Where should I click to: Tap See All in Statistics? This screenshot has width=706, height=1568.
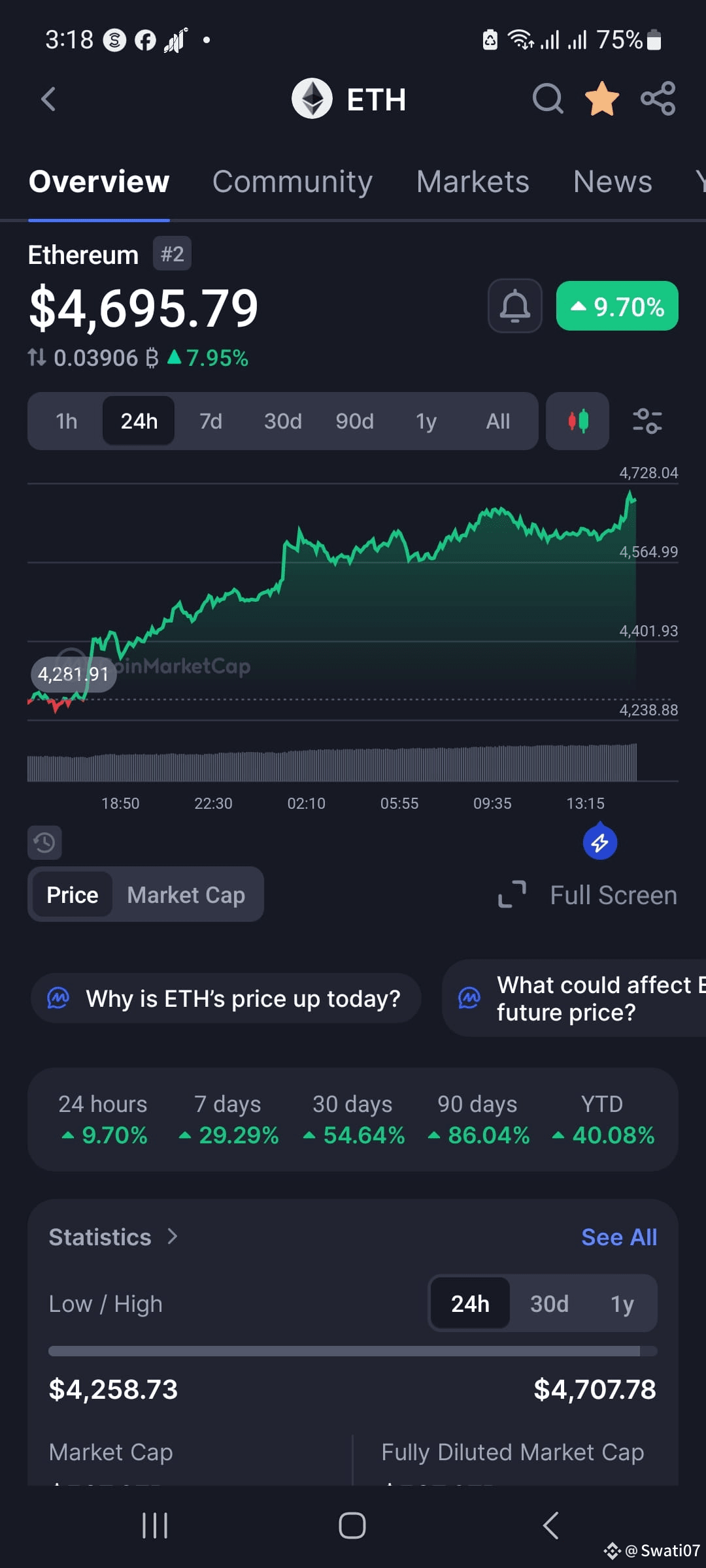click(619, 1237)
